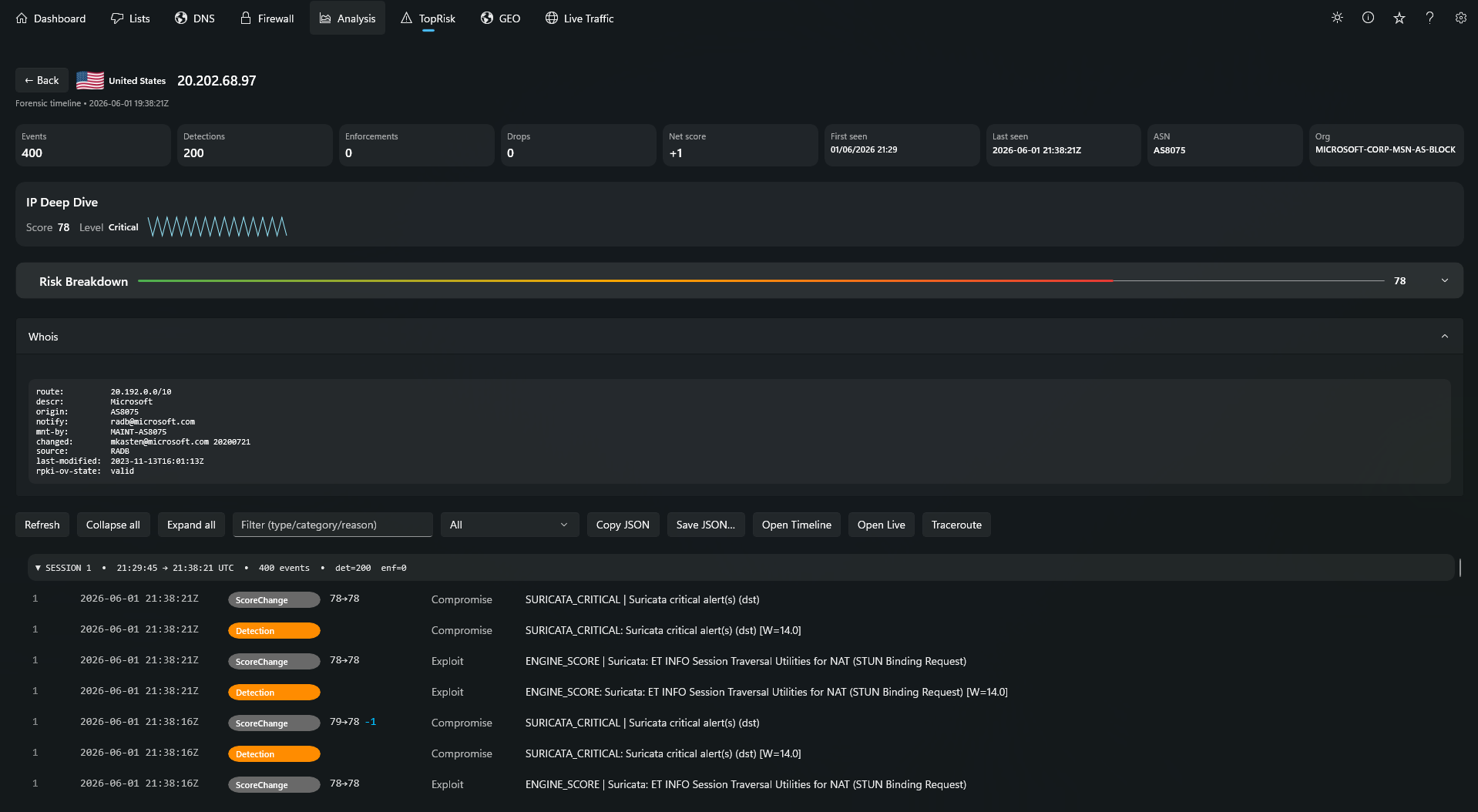
Task: Expand the Risk Breakdown chevron
Action: point(1445,280)
